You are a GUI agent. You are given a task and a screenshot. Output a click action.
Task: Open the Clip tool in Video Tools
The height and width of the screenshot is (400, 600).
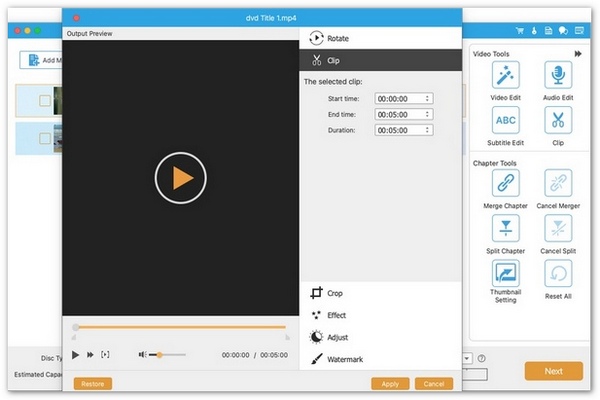coord(558,120)
